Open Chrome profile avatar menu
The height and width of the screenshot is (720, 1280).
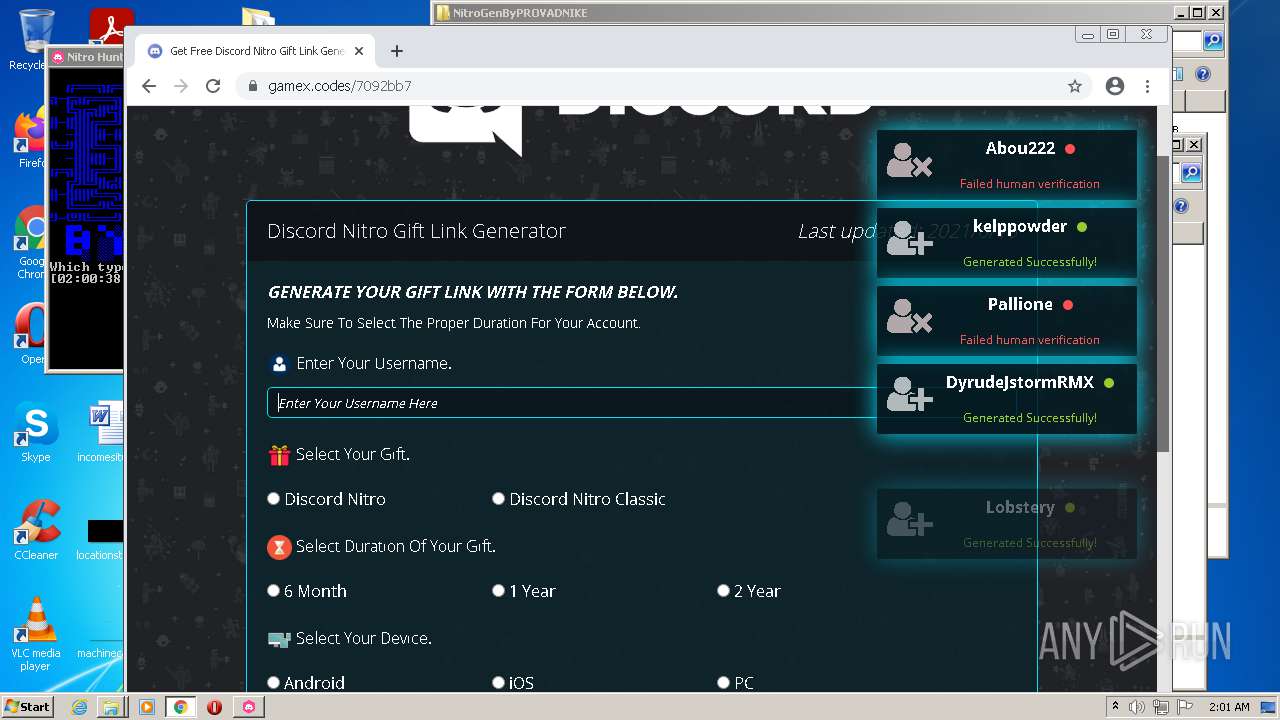click(1115, 86)
